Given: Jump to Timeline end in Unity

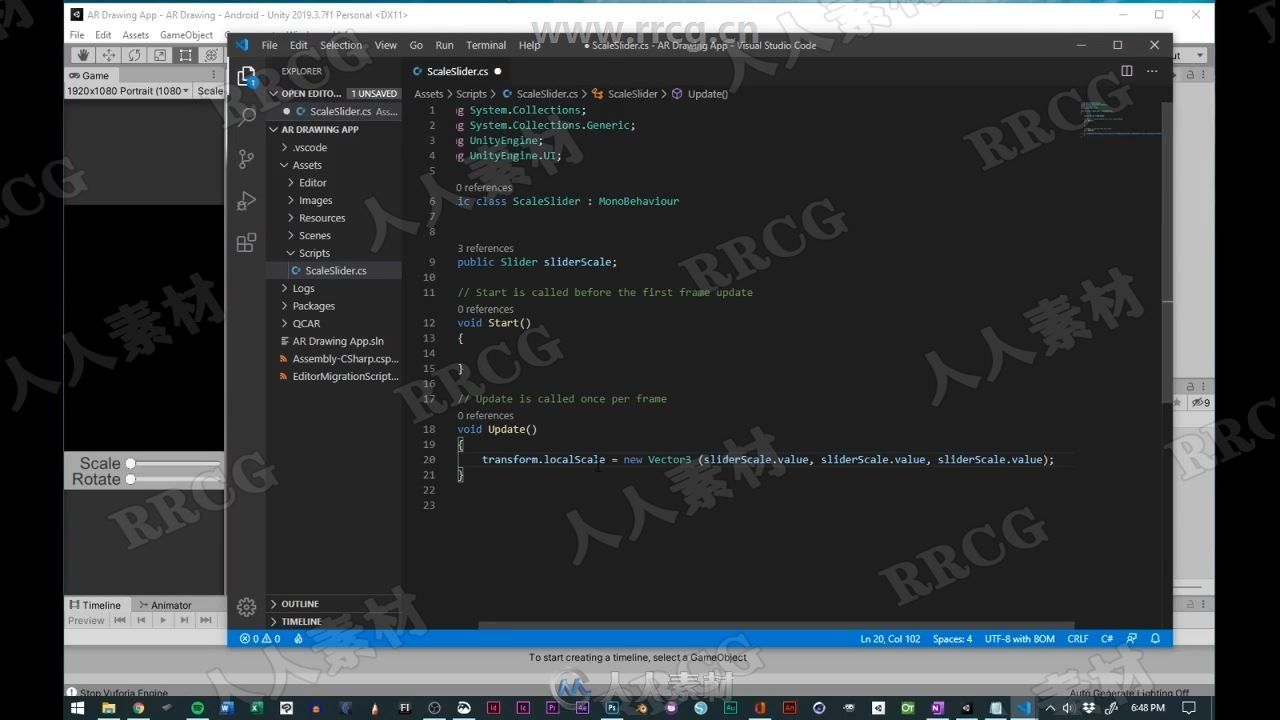Looking at the screenshot, I should click(x=206, y=620).
